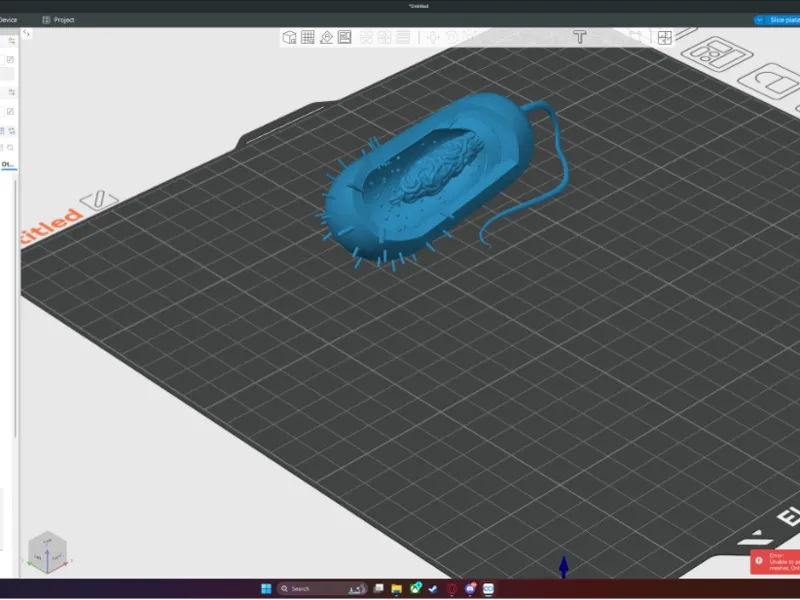Click the greyed Split to objects icon

[366, 37]
